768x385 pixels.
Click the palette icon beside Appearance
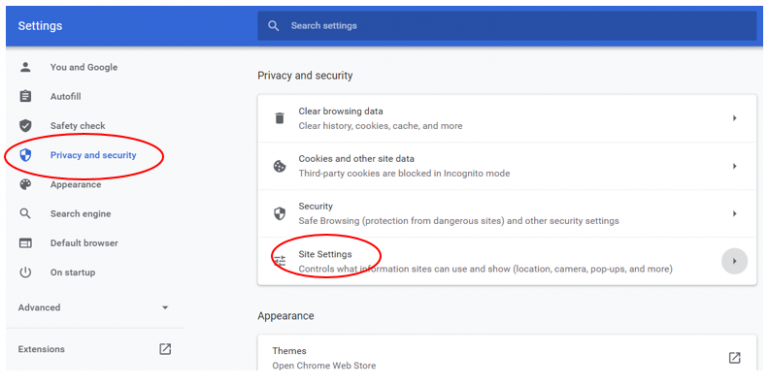tap(25, 184)
